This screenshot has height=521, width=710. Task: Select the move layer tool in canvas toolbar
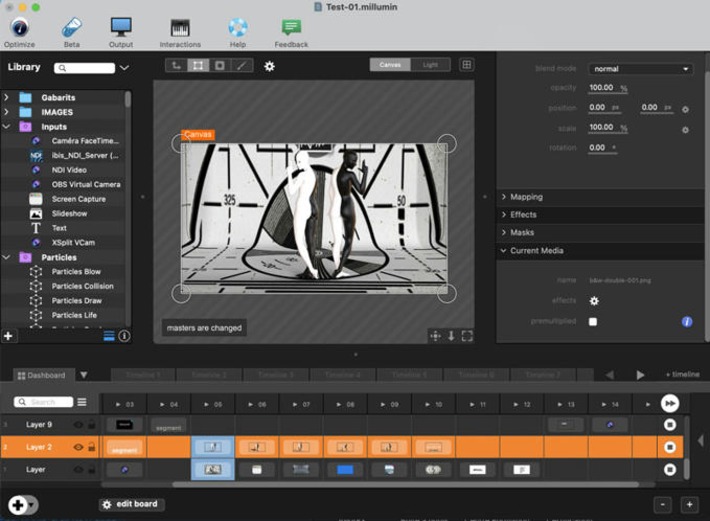click(x=176, y=66)
